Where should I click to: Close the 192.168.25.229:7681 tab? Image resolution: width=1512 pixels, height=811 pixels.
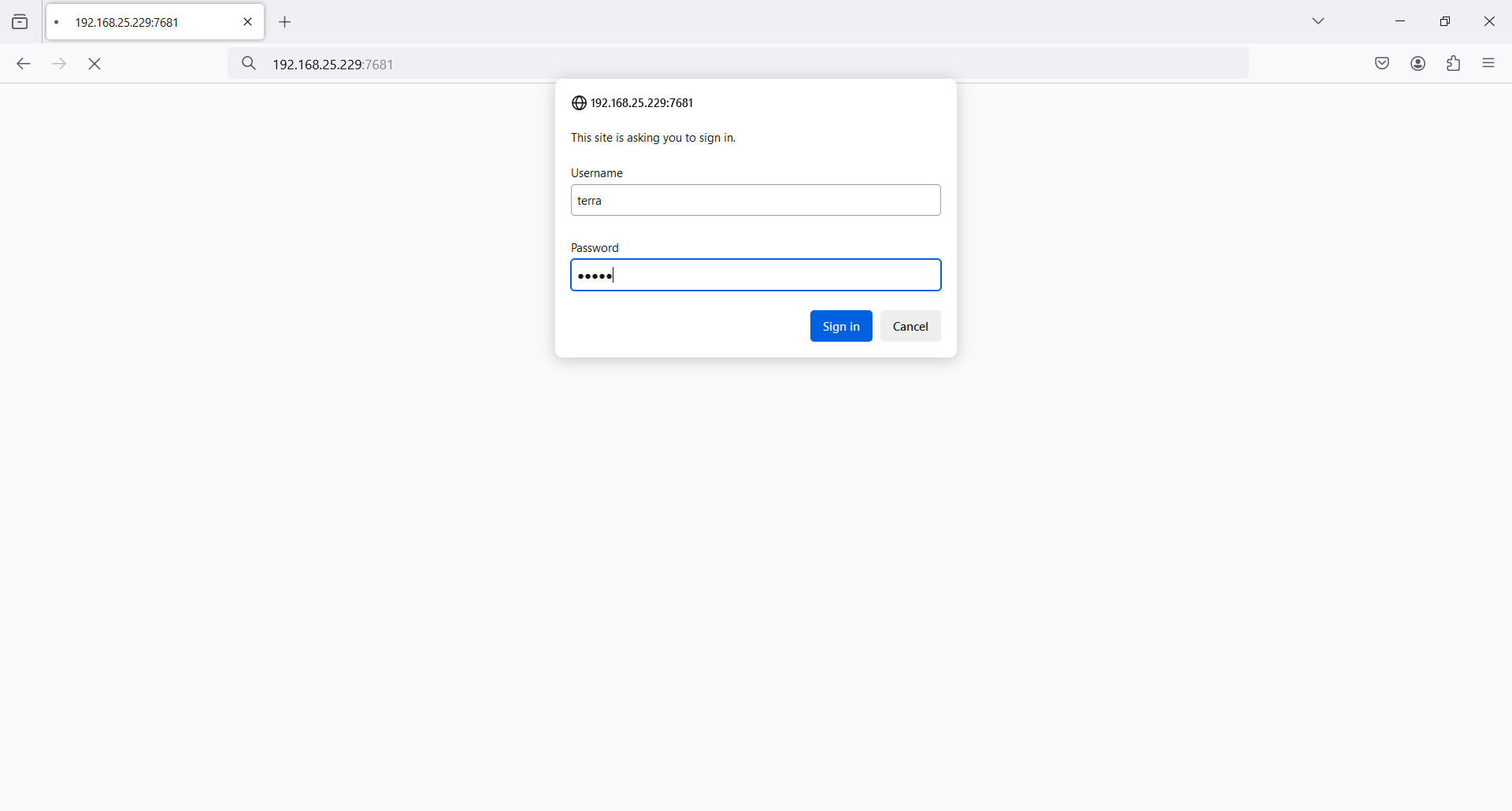click(x=248, y=22)
